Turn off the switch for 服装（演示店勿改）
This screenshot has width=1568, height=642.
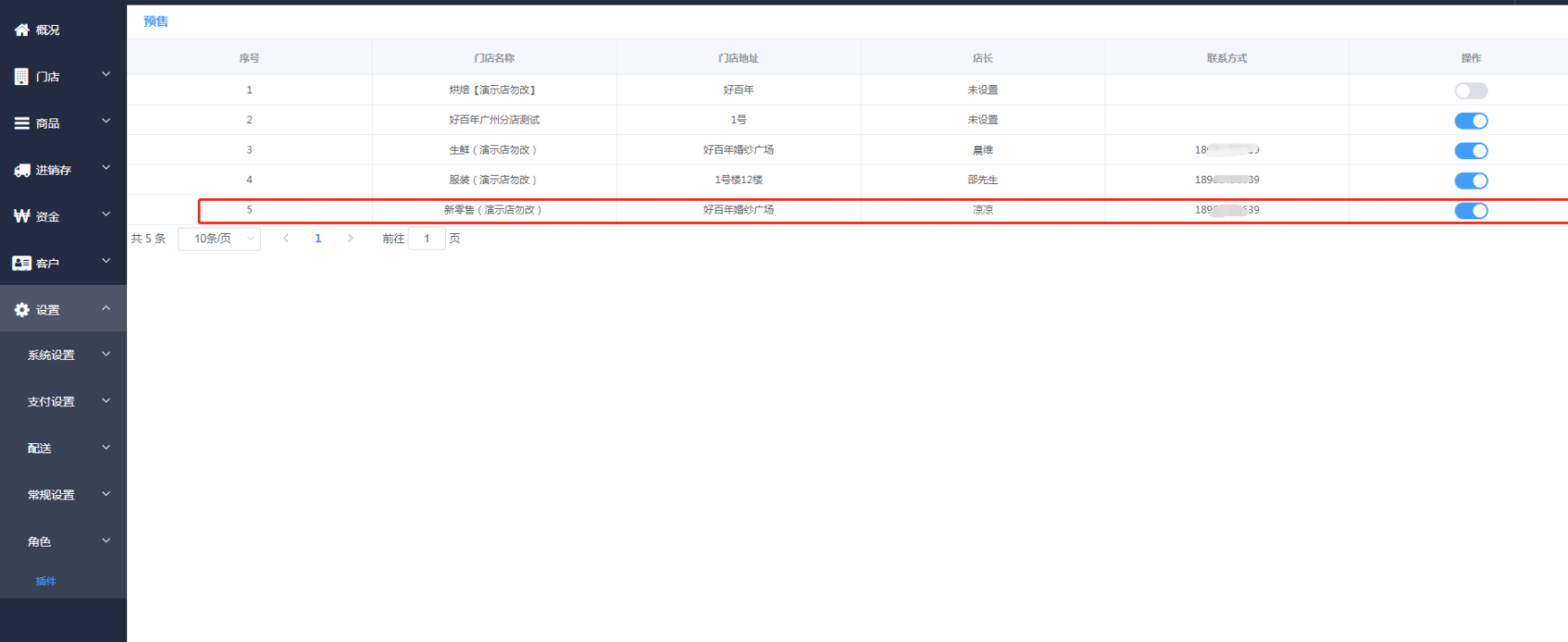click(x=1471, y=180)
